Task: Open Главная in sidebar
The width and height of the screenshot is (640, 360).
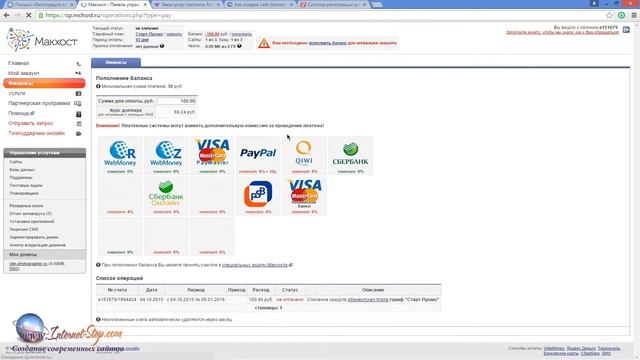Action: pyautogui.click(x=18, y=63)
